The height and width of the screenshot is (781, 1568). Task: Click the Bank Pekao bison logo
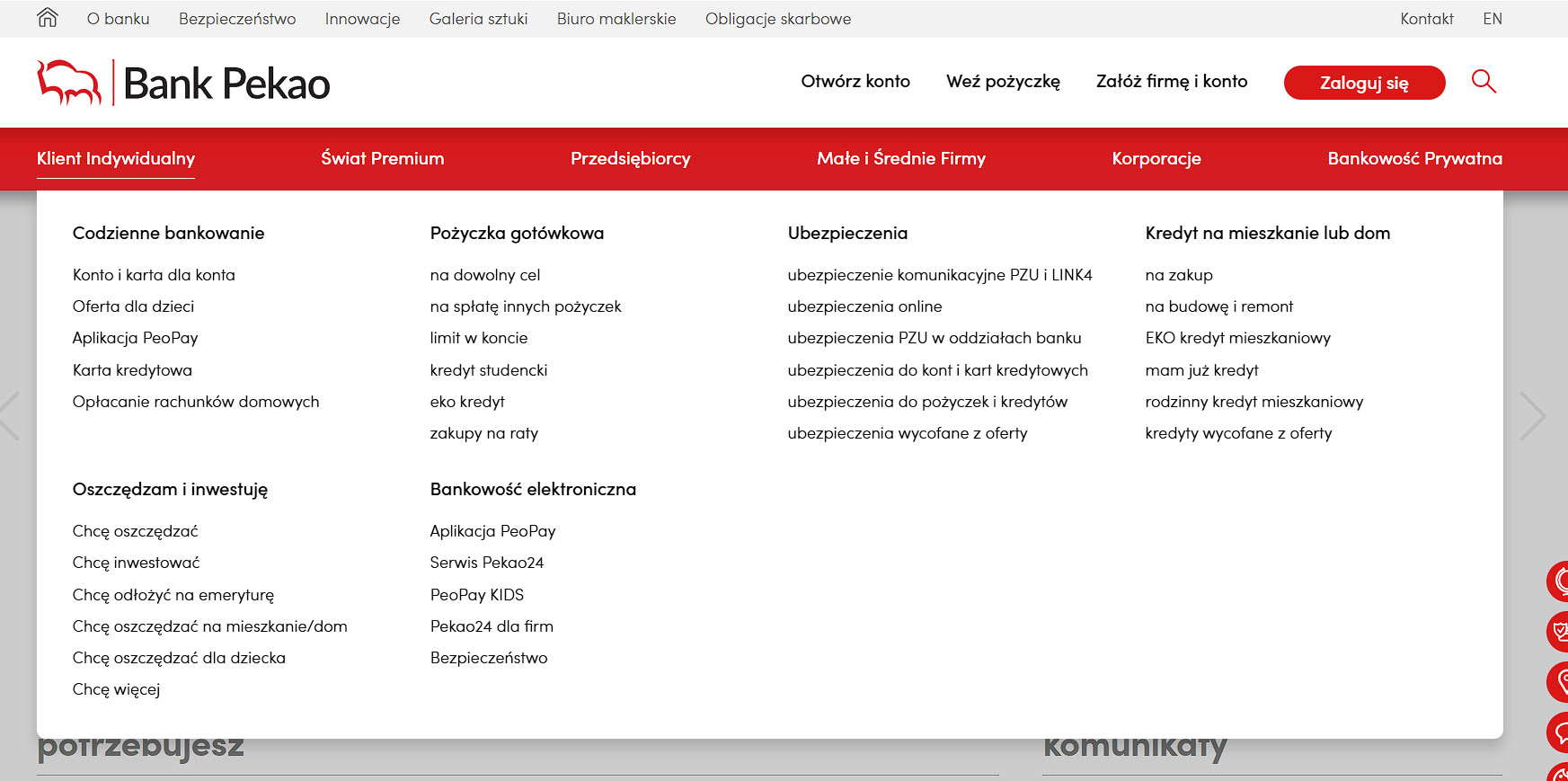[69, 83]
